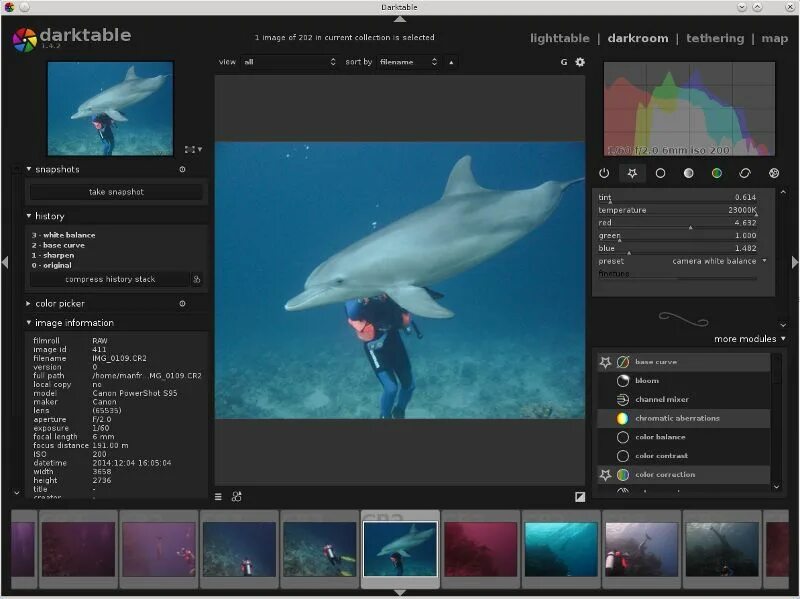Select white balance history item
800x599 pixels.
(x=64, y=235)
